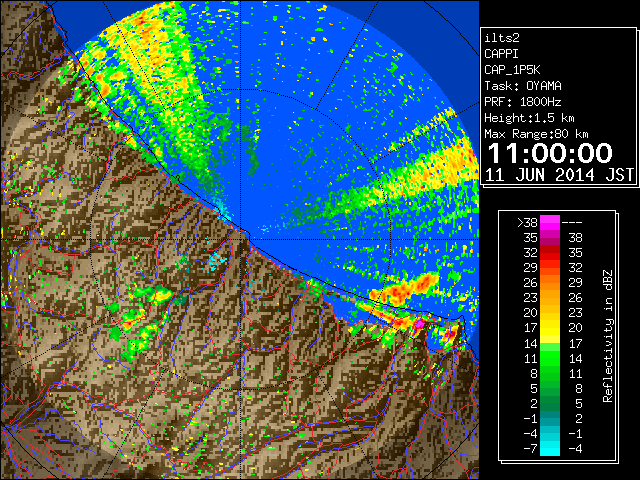The image size is (640, 480).
Task: Click the bright green 11-14 dBZ legend swatch
Action: [550, 358]
